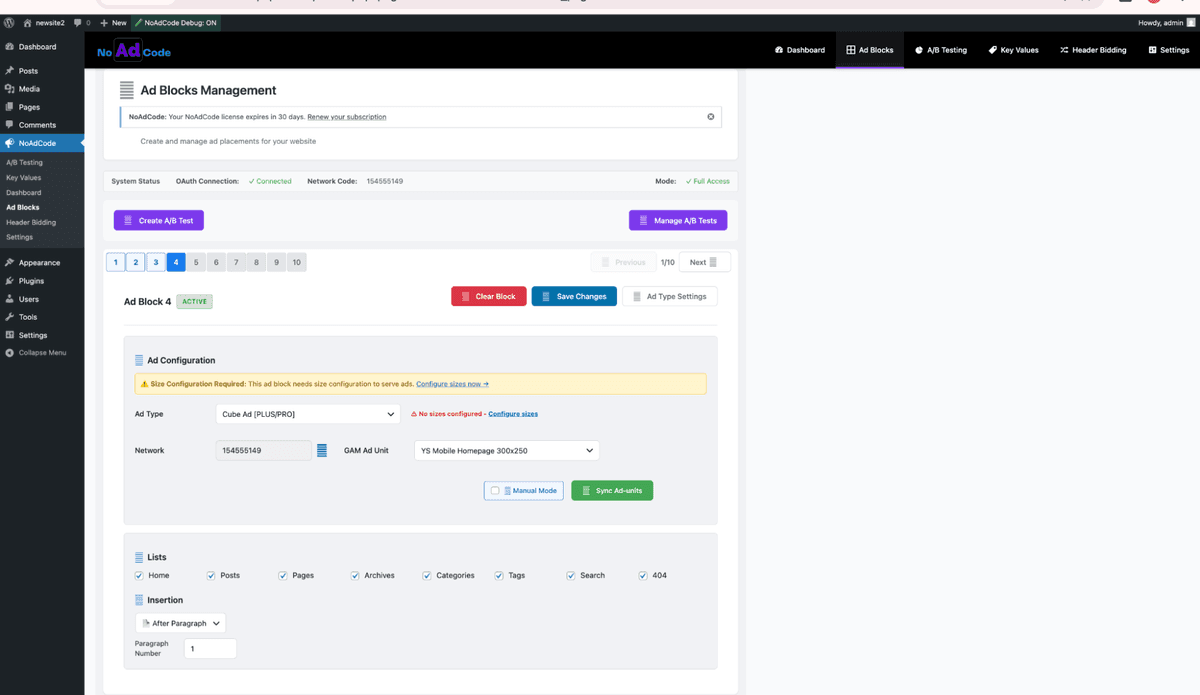1200x695 pixels.
Task: Click the Sync Ad-units button
Action: [x=611, y=490]
